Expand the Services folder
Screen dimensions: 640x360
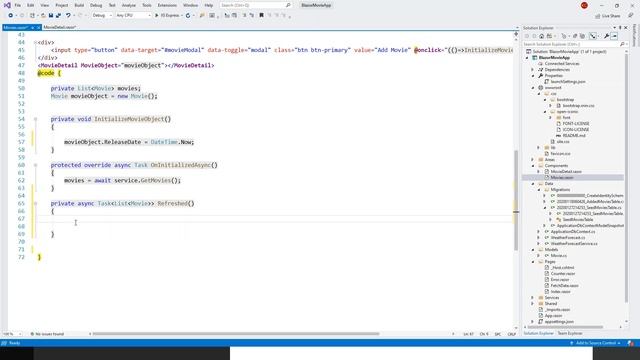[533, 298]
